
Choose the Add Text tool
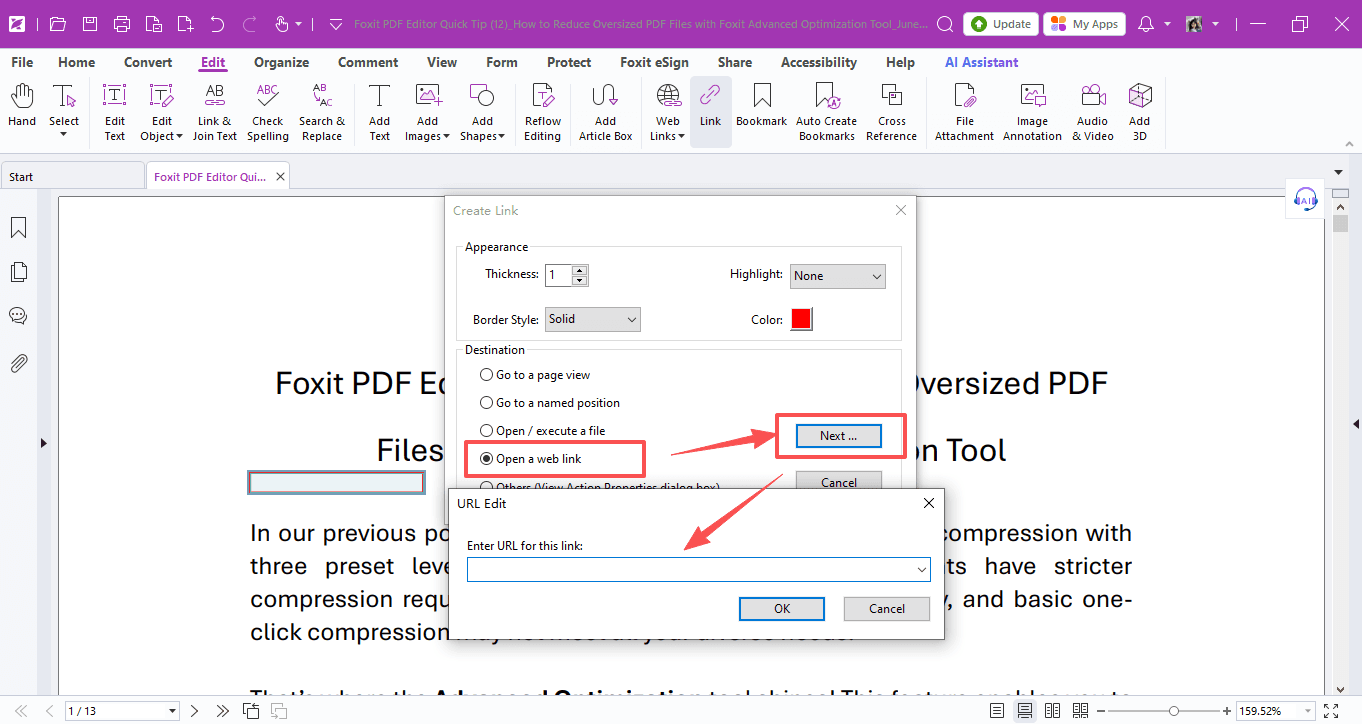pyautogui.click(x=379, y=111)
